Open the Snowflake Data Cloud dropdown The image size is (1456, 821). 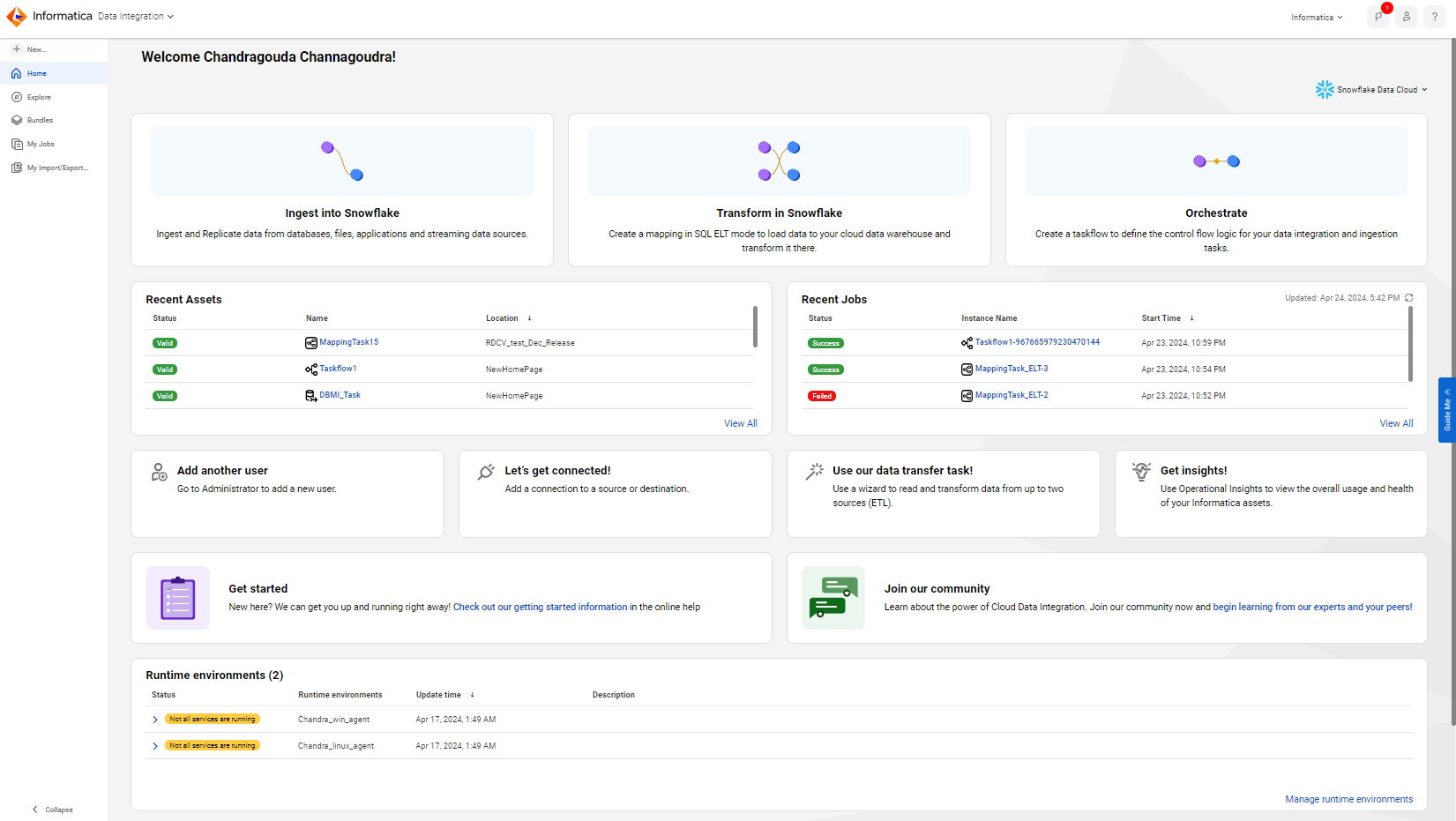1380,90
